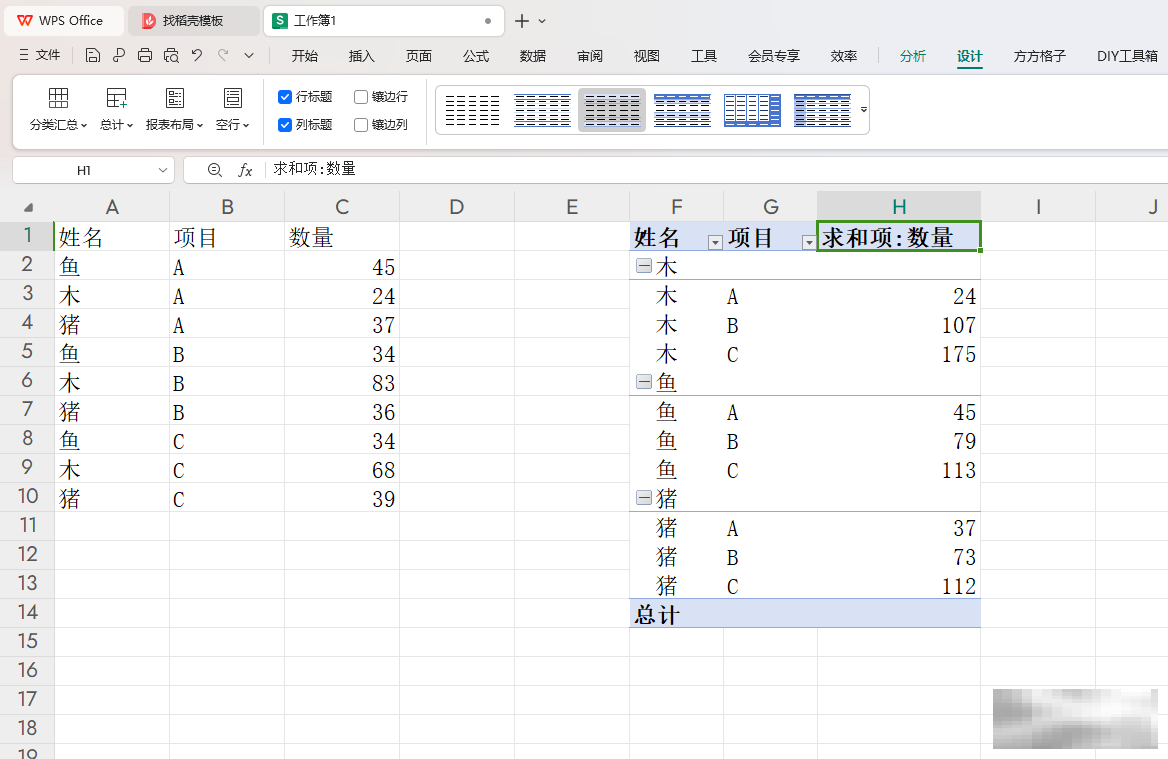Open the 会员专享 ribbon tab
The height and width of the screenshot is (759, 1168).
pos(774,56)
